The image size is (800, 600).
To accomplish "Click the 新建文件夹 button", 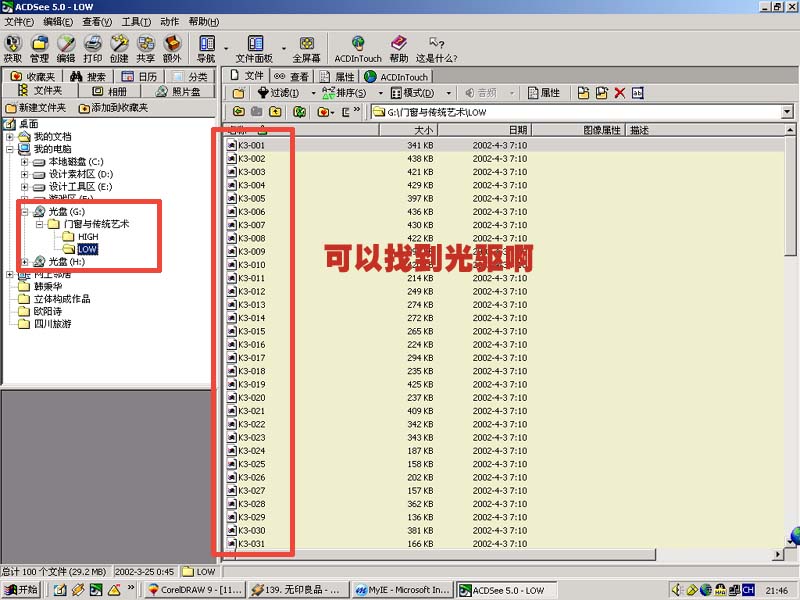I will (x=36, y=108).
